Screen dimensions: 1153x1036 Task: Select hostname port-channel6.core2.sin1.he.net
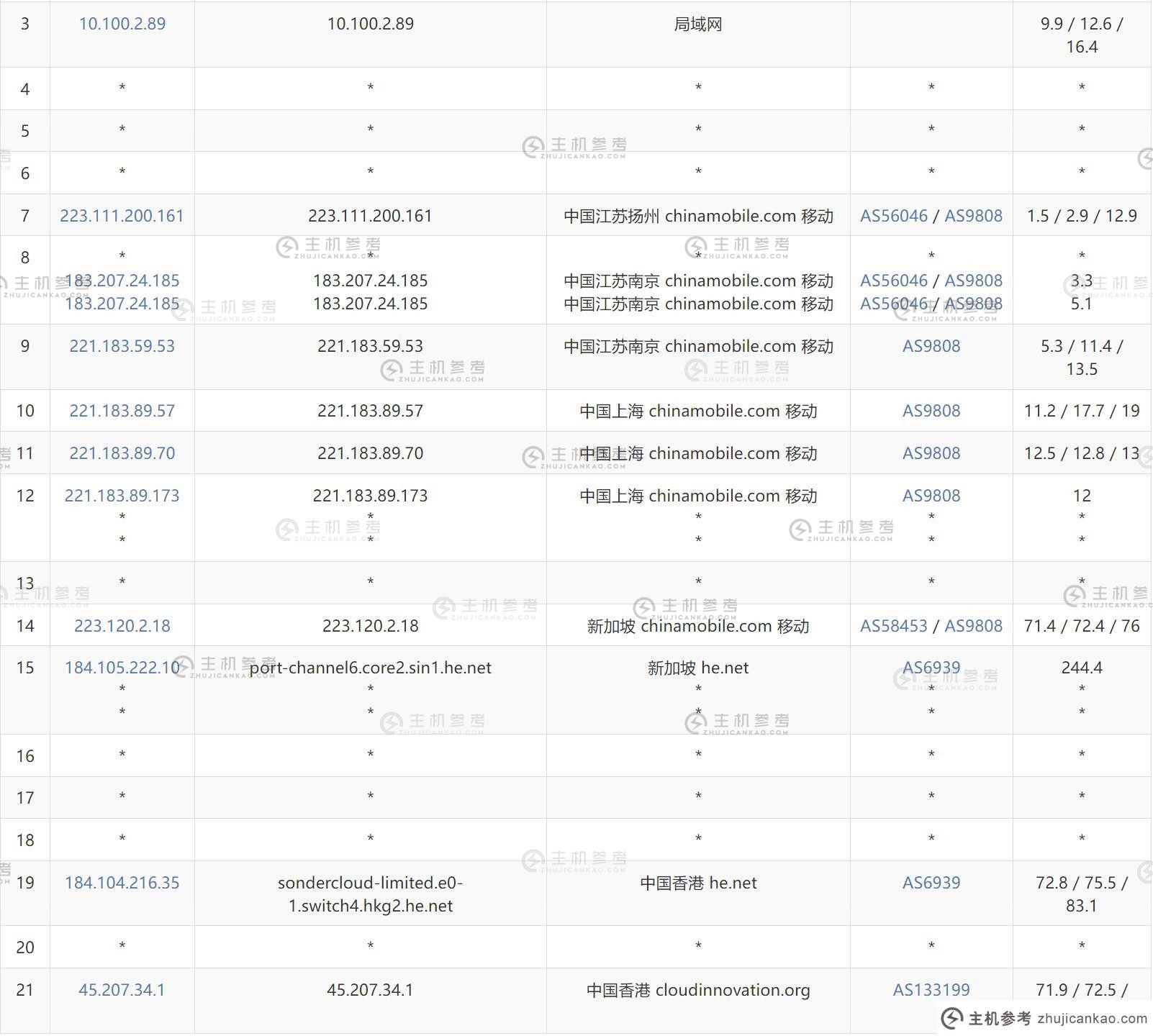coord(370,668)
